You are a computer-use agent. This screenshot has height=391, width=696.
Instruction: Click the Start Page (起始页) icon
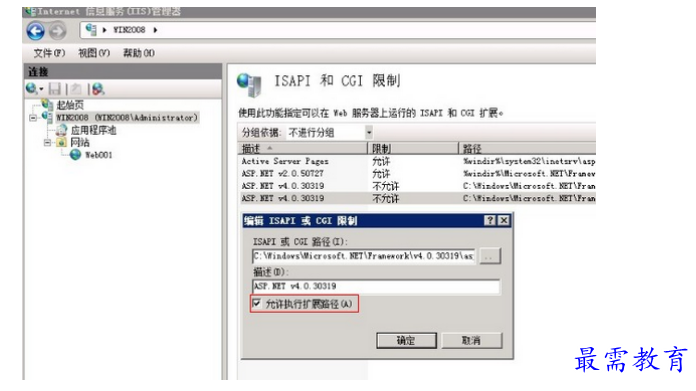pyautogui.click(x=47, y=104)
